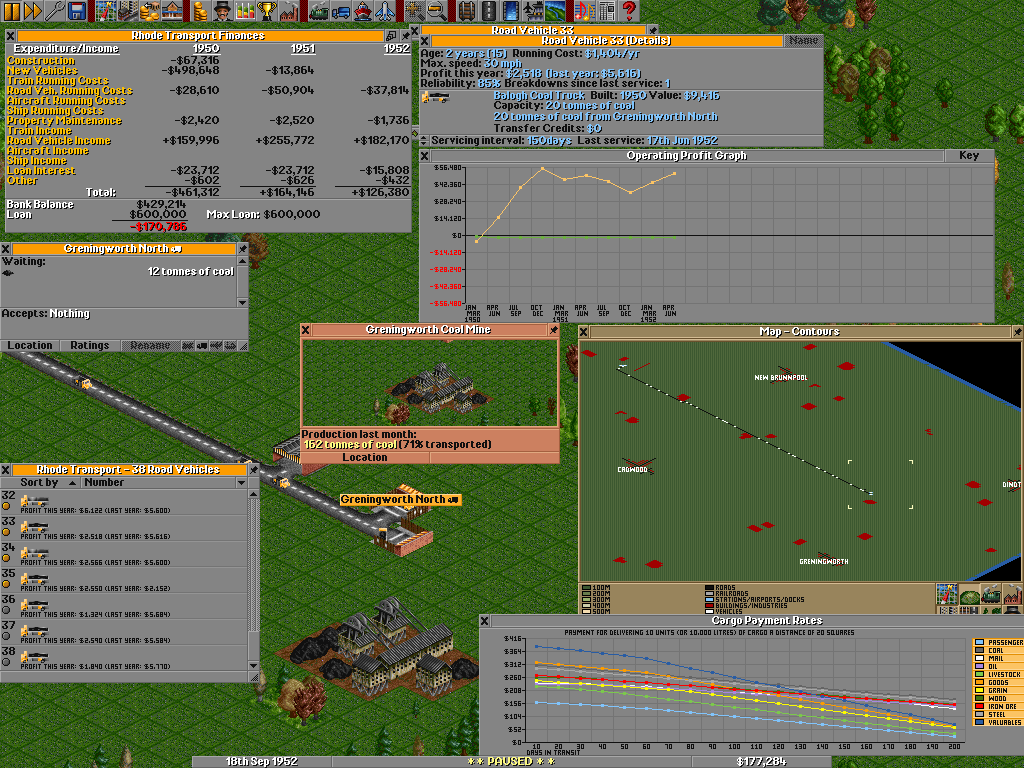Select road vehicle 32 in the list
The width and height of the screenshot is (1024, 768).
click(124, 502)
